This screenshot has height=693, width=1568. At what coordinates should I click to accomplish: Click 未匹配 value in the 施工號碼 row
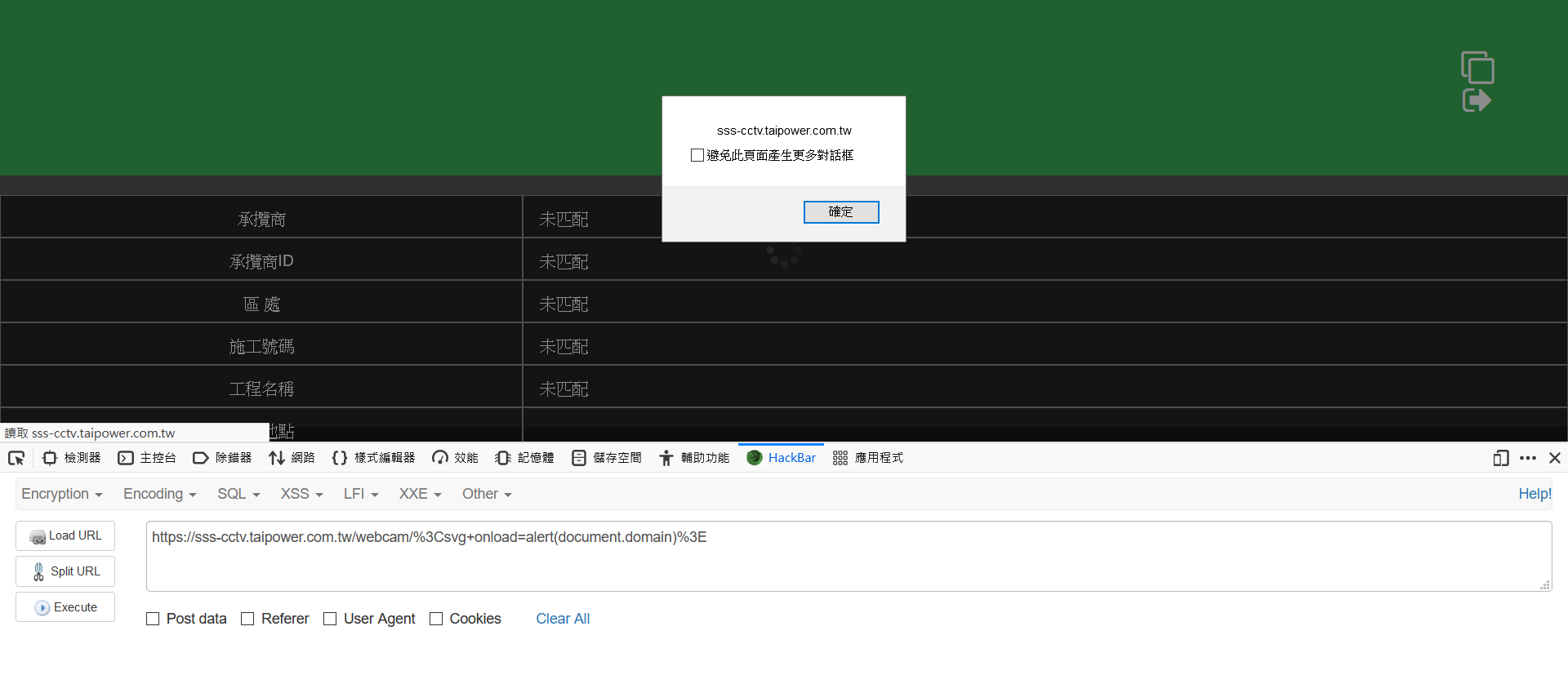(563, 346)
